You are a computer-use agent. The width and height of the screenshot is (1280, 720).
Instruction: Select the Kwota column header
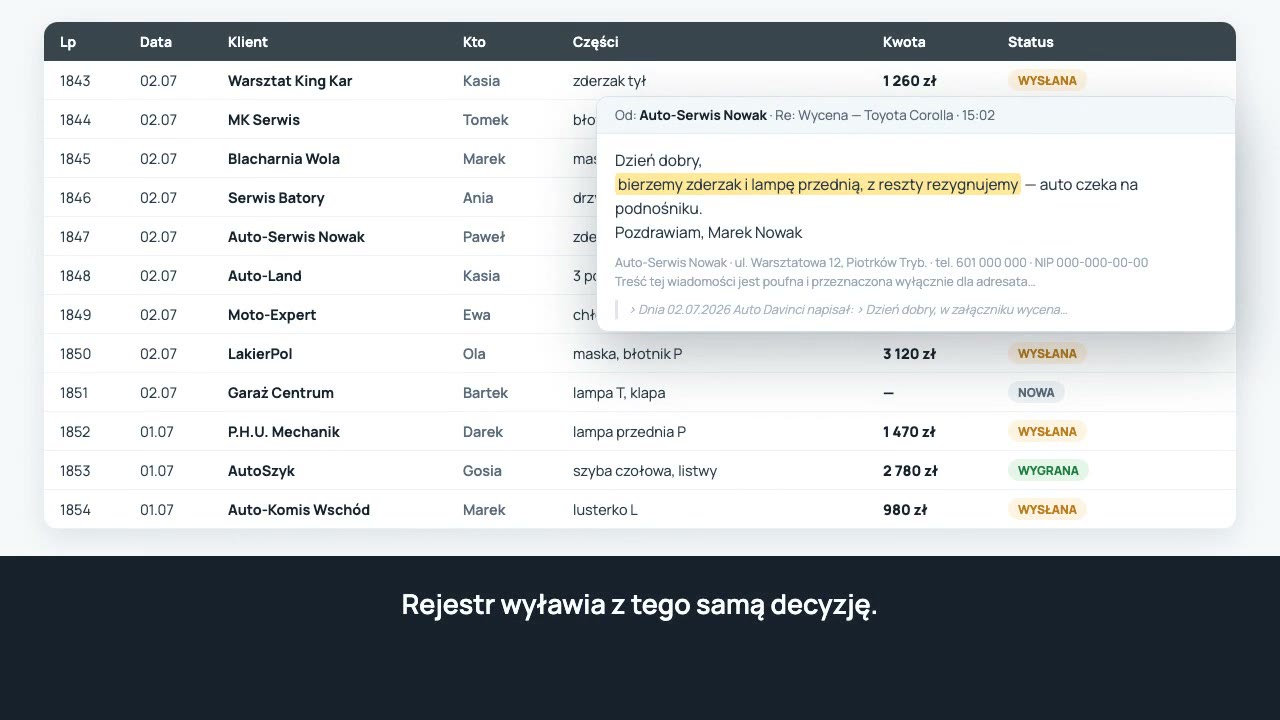[904, 42]
